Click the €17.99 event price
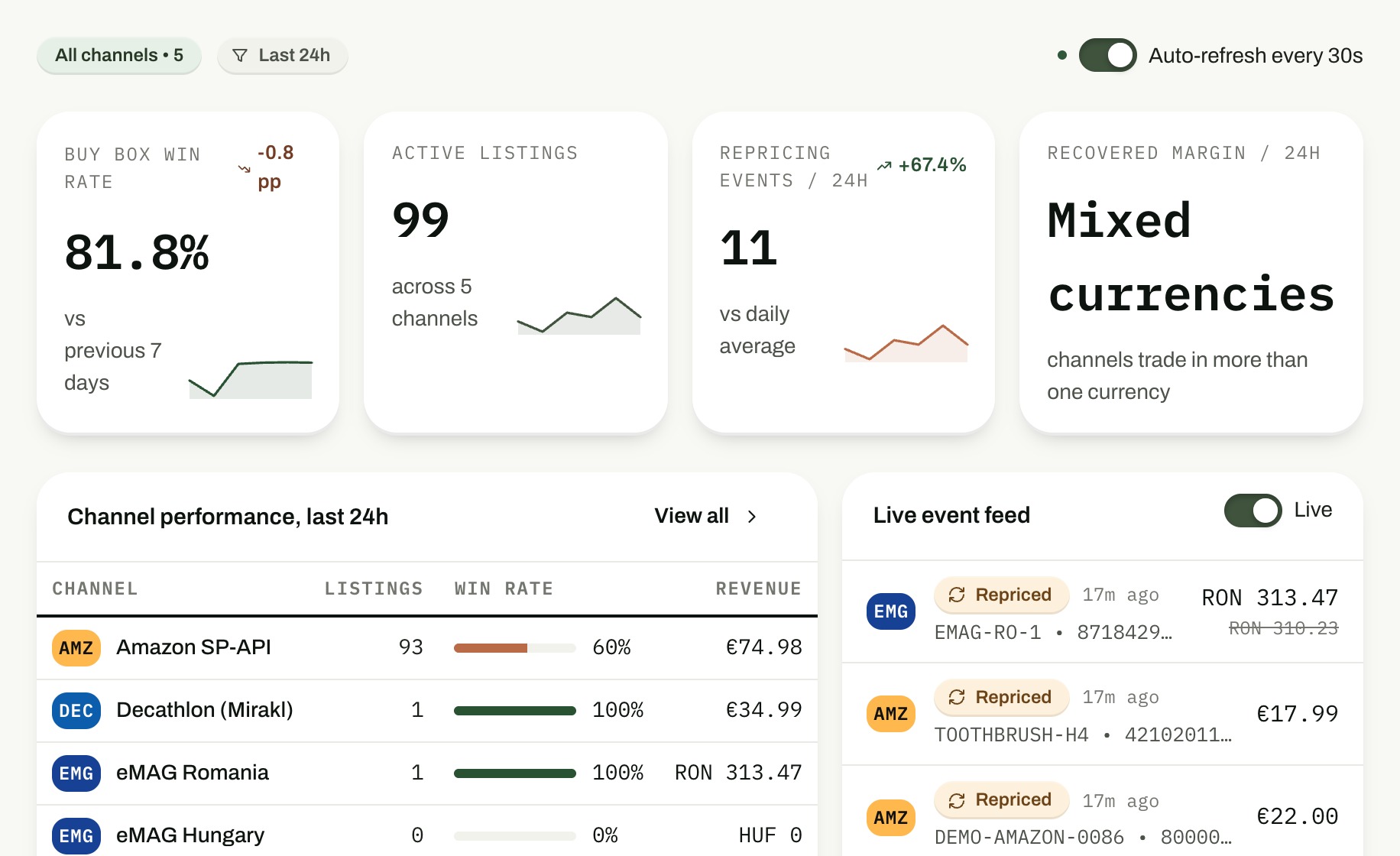The image size is (1400, 856). [1298, 714]
